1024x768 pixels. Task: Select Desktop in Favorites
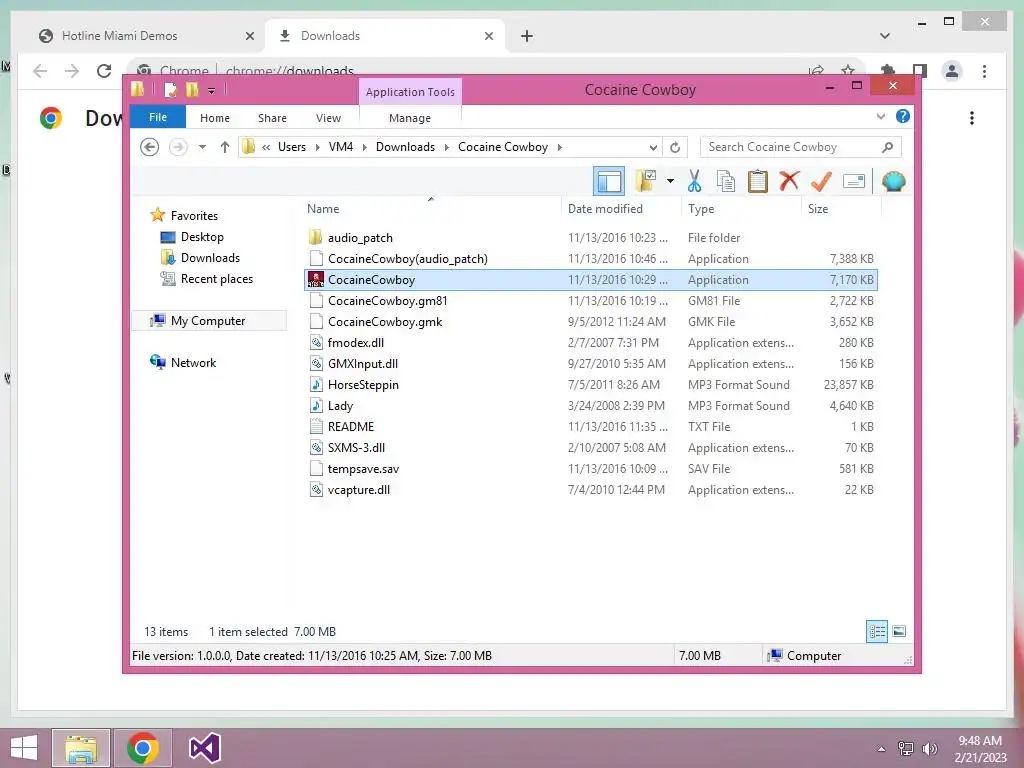[202, 237]
